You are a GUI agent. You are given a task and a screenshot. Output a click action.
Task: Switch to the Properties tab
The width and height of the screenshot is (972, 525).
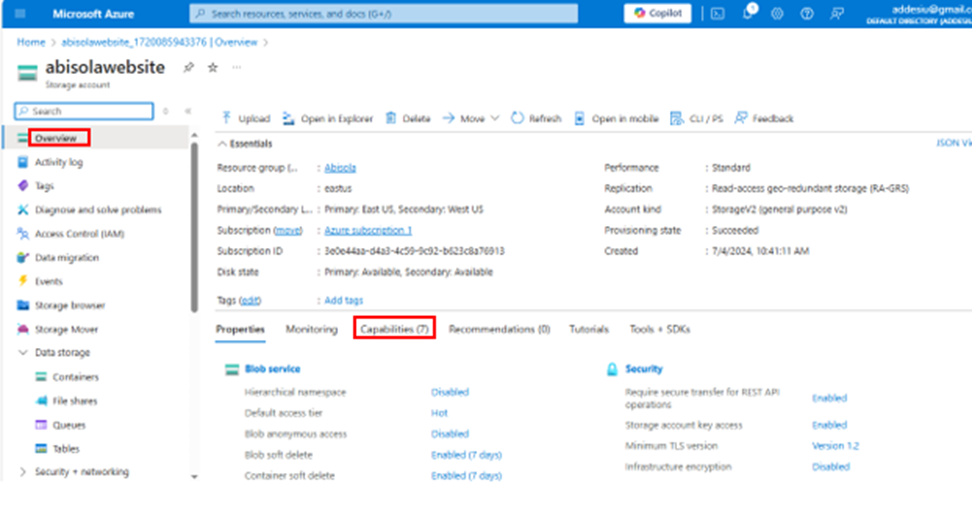(x=241, y=329)
